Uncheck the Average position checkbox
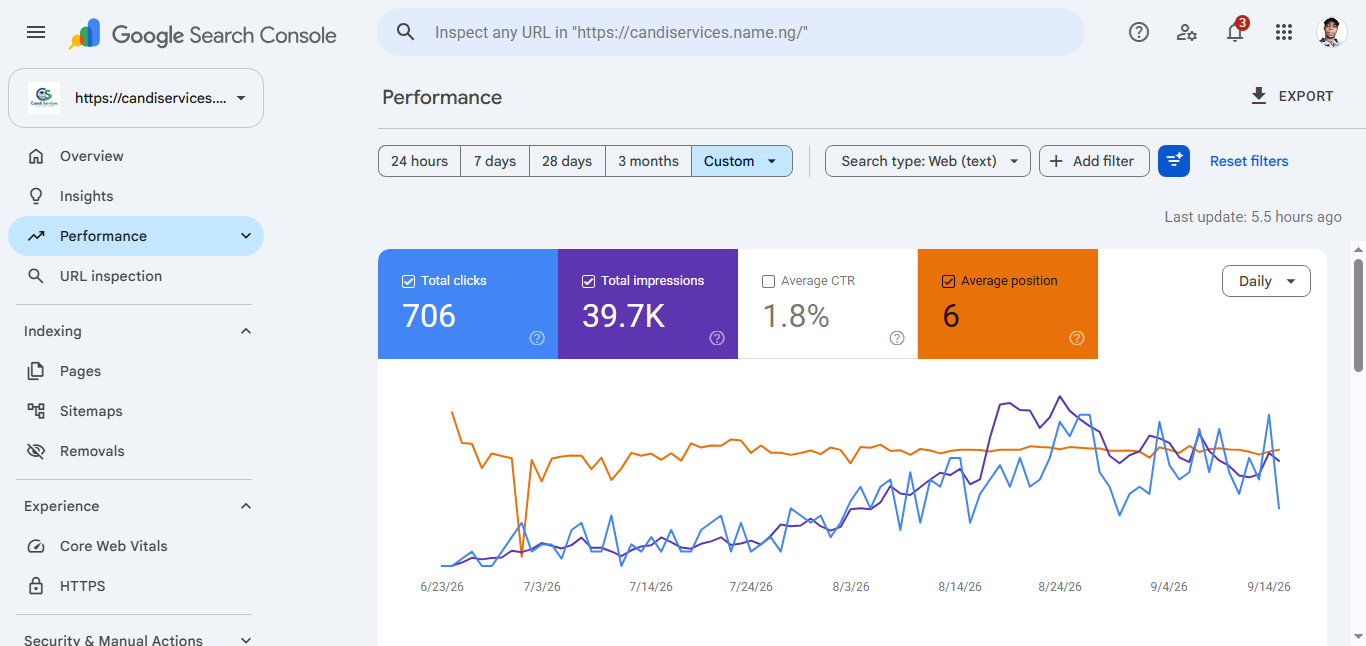Viewport: 1366px width, 646px height. point(948,281)
